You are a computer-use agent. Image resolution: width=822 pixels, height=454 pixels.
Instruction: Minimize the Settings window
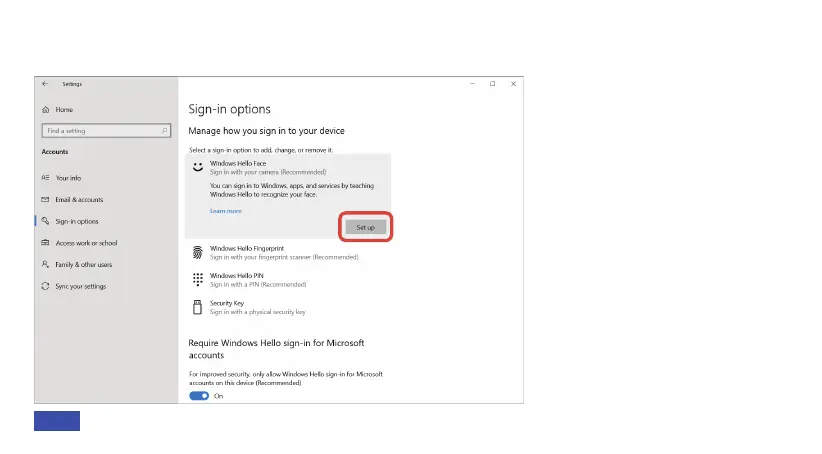(x=472, y=84)
